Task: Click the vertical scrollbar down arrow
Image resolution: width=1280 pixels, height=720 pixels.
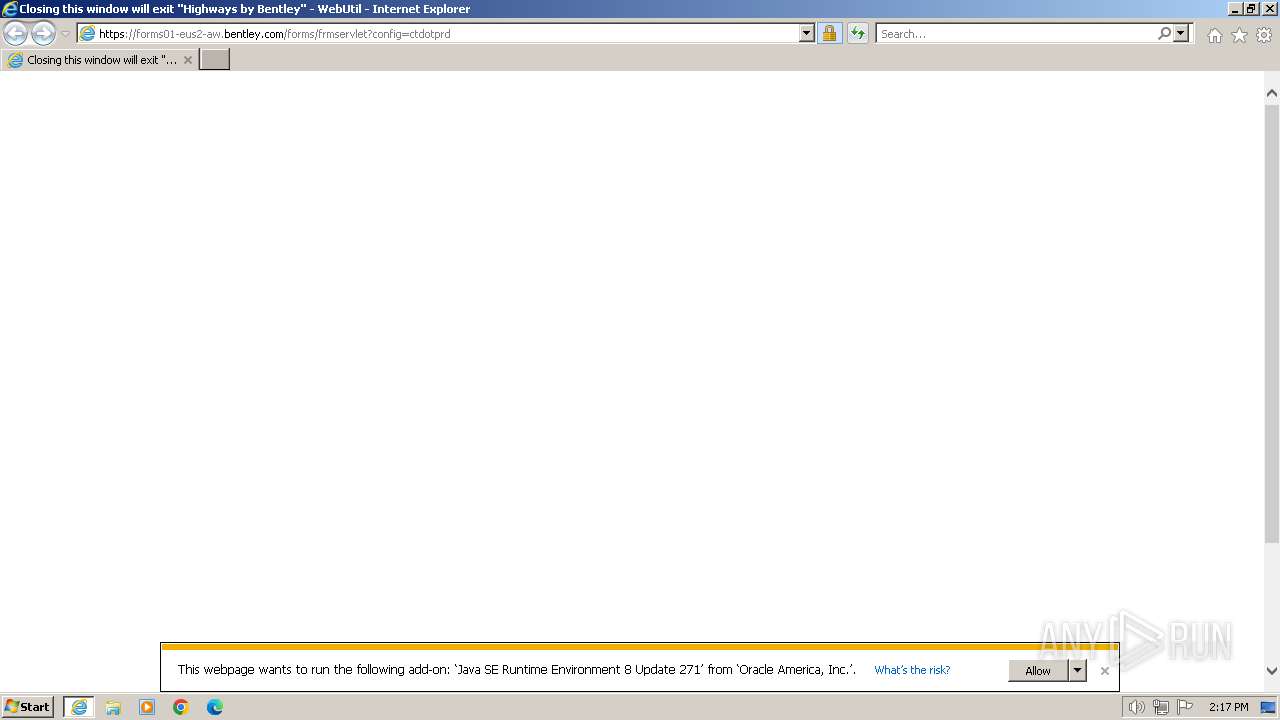Action: pos(1272,671)
